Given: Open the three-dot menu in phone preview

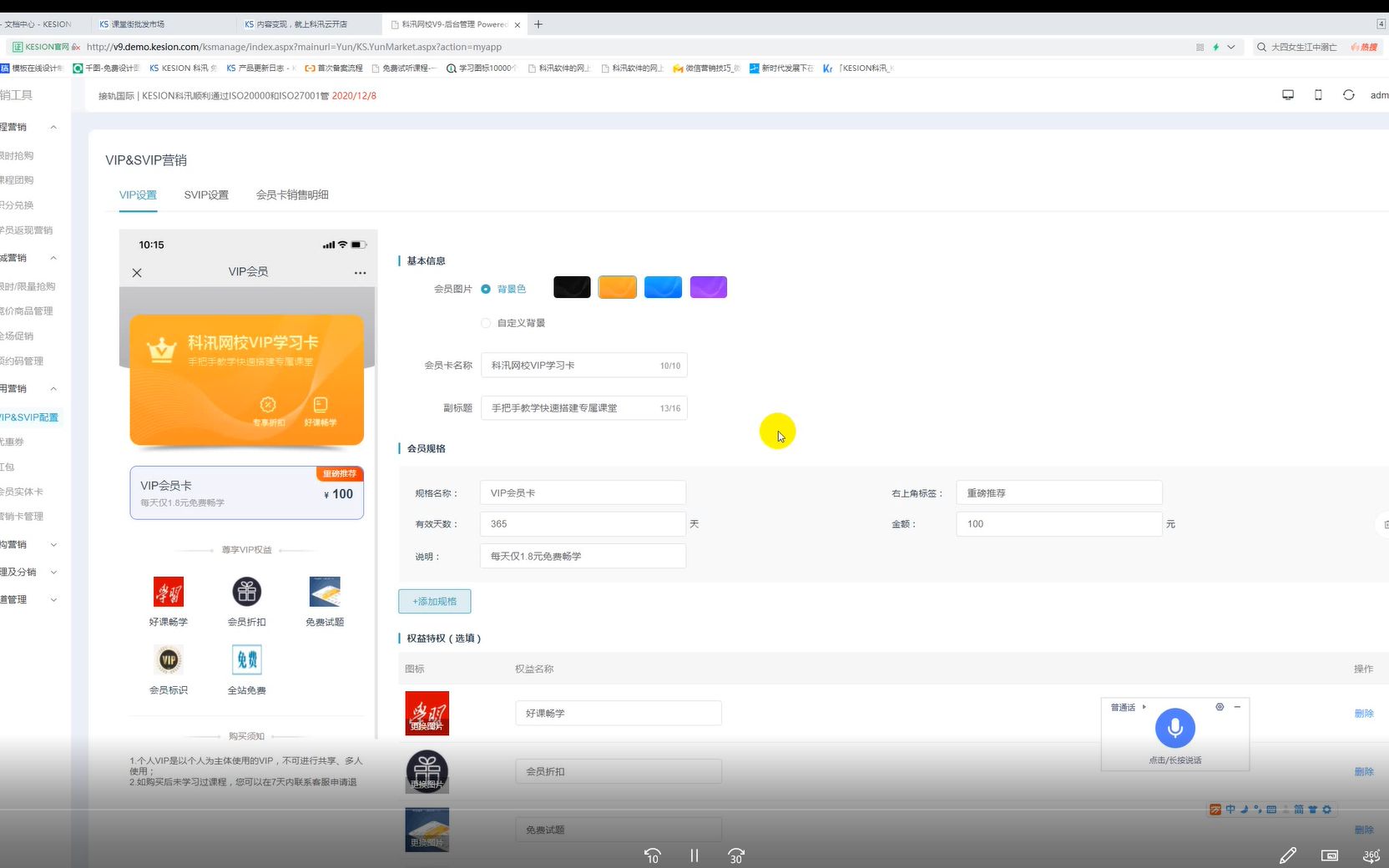Looking at the screenshot, I should tap(360, 273).
